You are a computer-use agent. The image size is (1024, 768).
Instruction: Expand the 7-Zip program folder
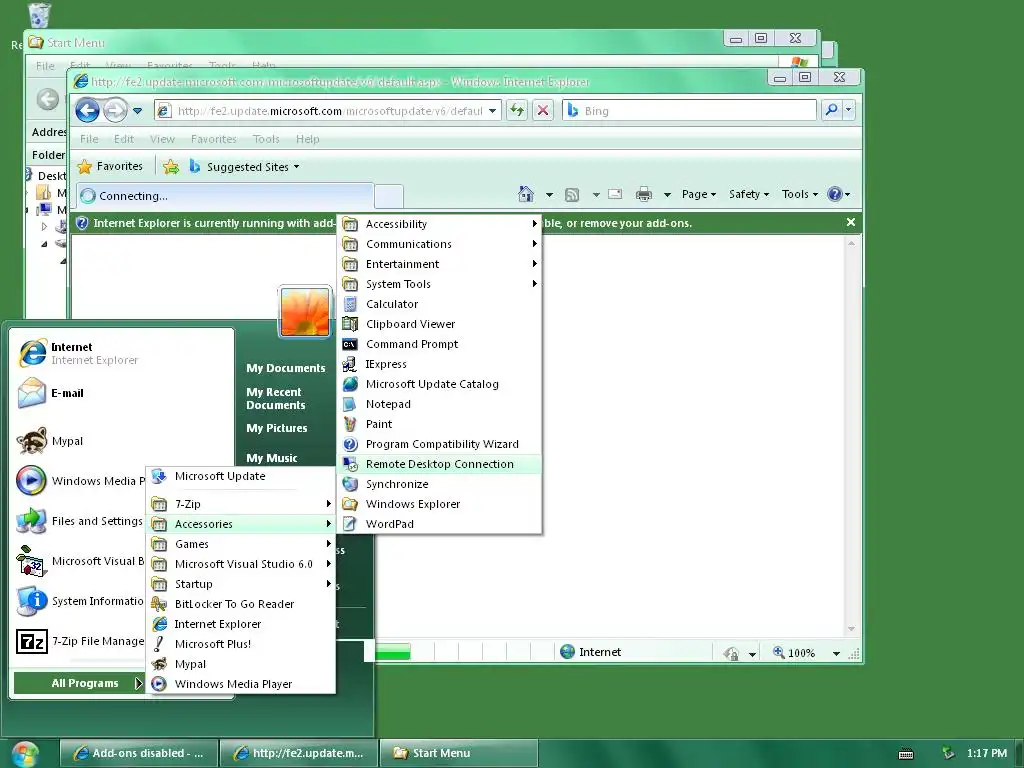tap(240, 504)
